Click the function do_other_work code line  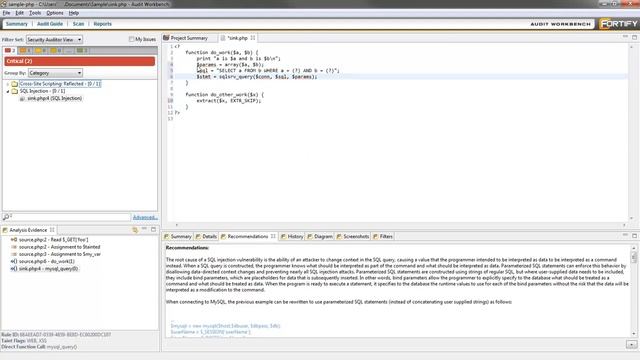[x=224, y=95]
